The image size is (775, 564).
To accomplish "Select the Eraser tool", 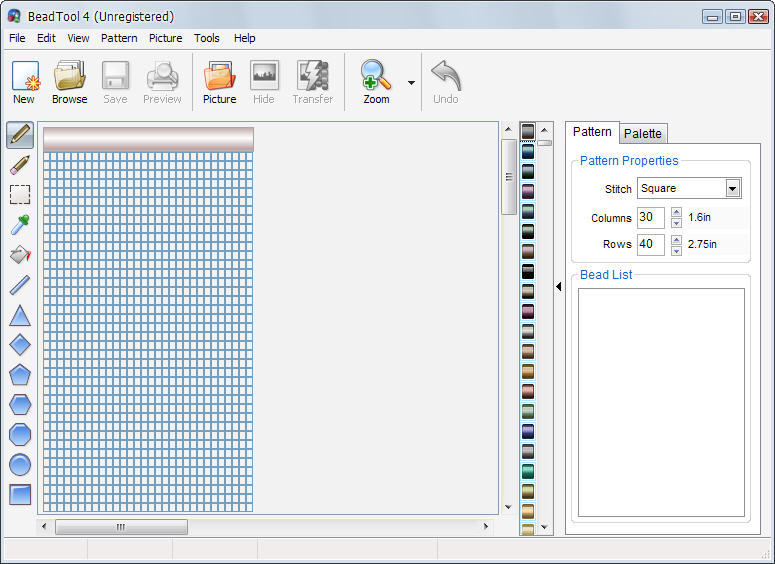I will point(20,165).
